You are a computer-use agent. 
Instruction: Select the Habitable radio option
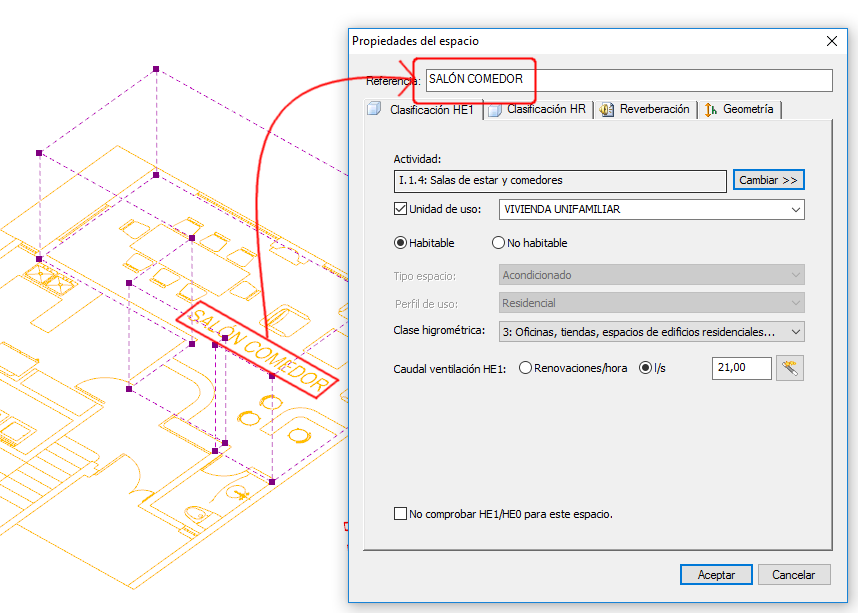400,243
